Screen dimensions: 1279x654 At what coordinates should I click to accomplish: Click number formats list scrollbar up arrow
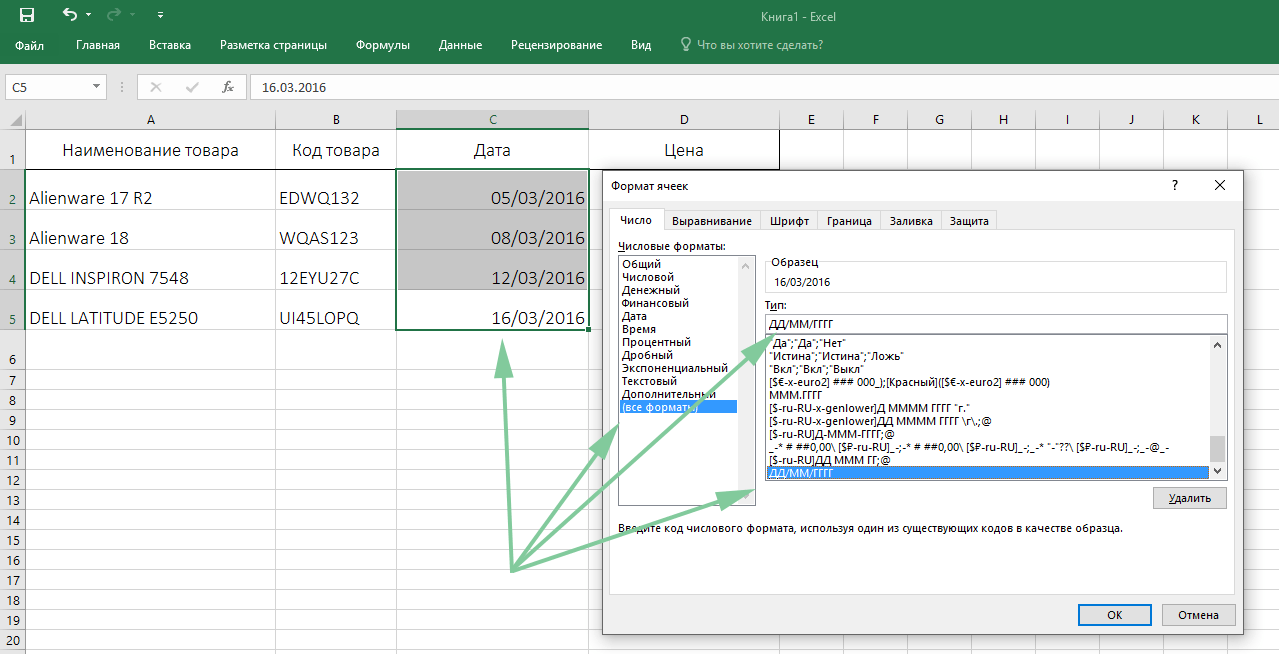click(746, 265)
